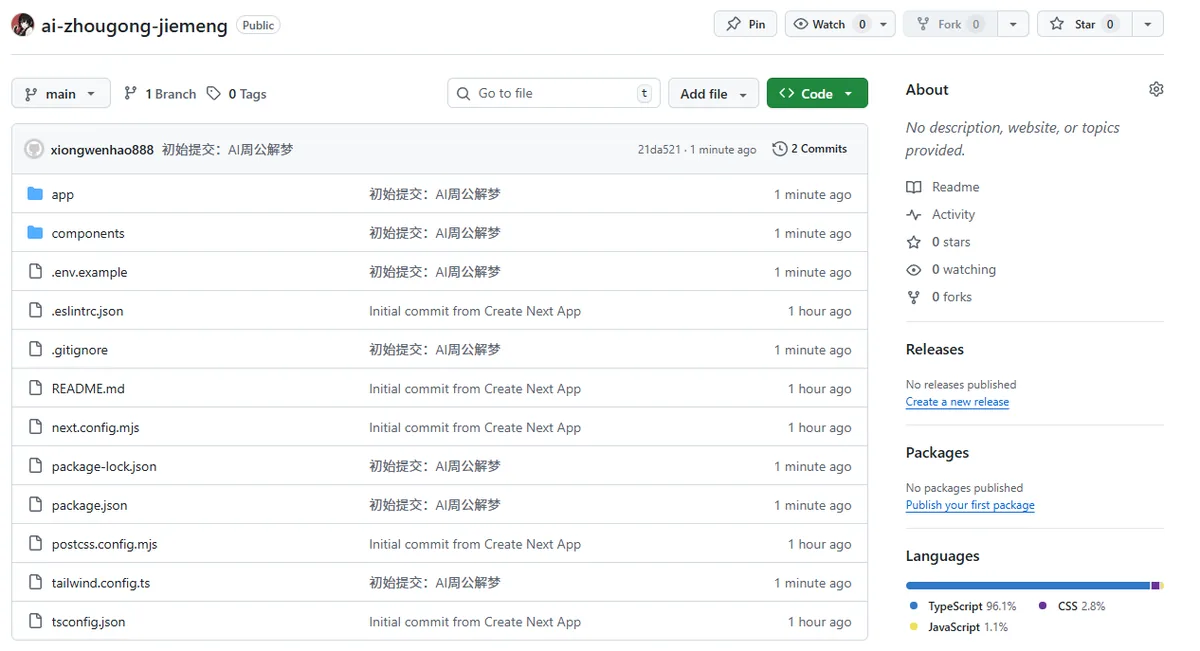Screen dimensions: 1200x651
Task: Expand the main branch selector
Action: pos(61,93)
